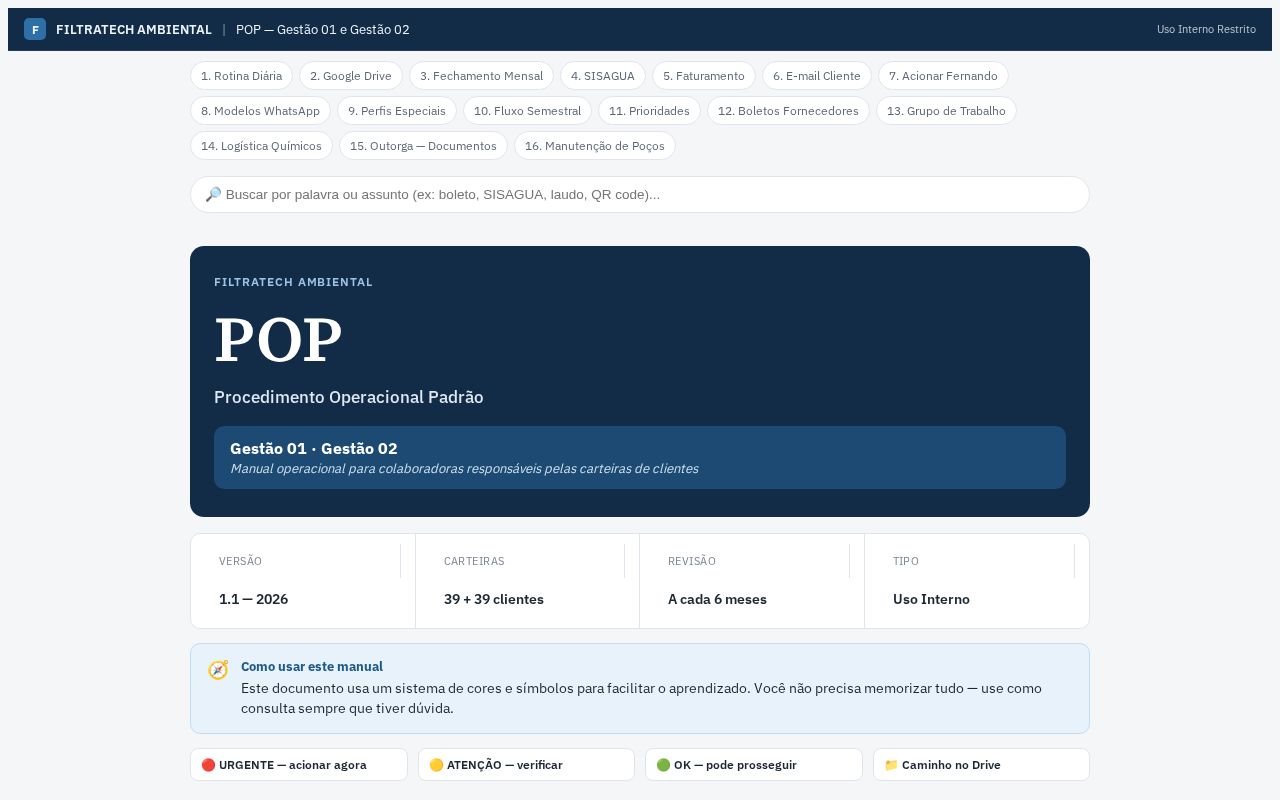Select 11. Prioridades chip
This screenshot has width=1280, height=800.
(649, 111)
